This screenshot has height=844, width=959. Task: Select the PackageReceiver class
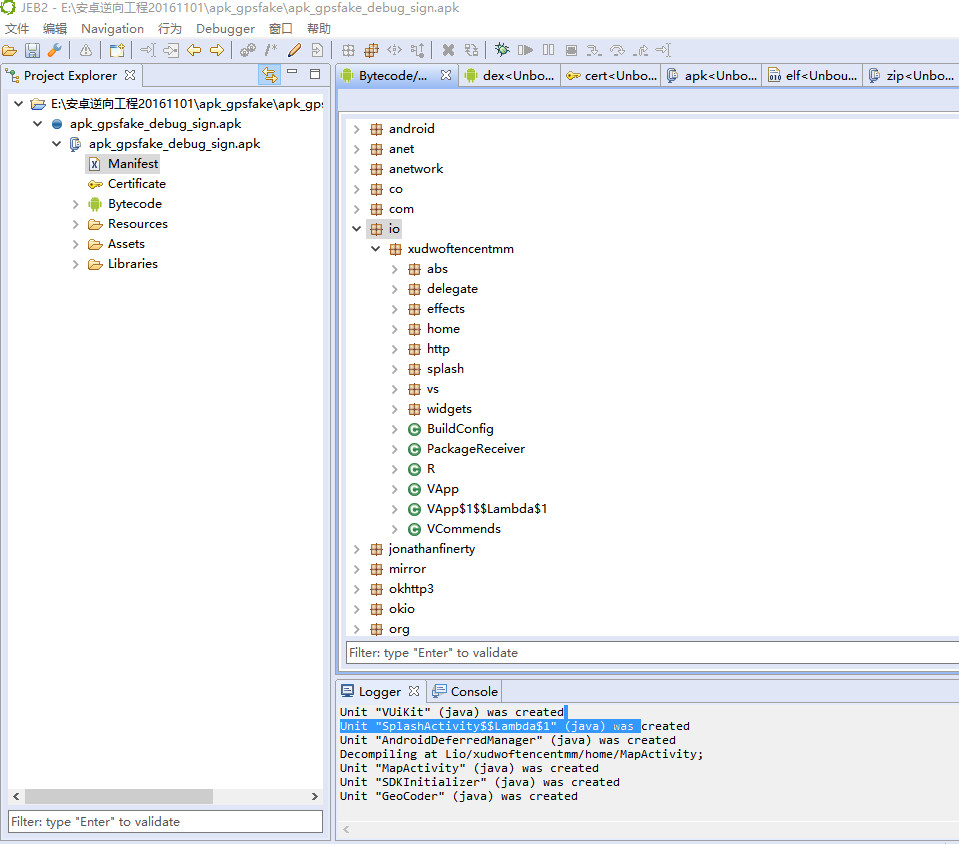point(475,449)
